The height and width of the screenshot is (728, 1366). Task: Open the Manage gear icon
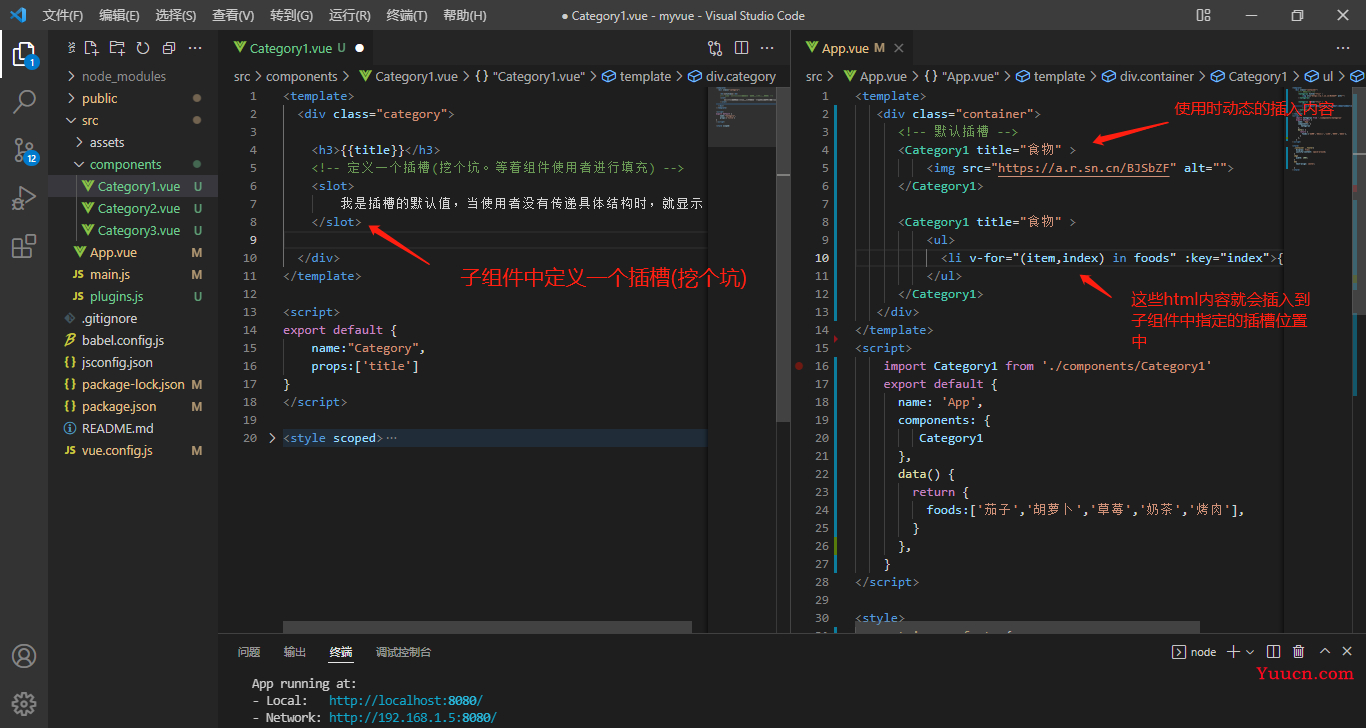click(x=24, y=703)
